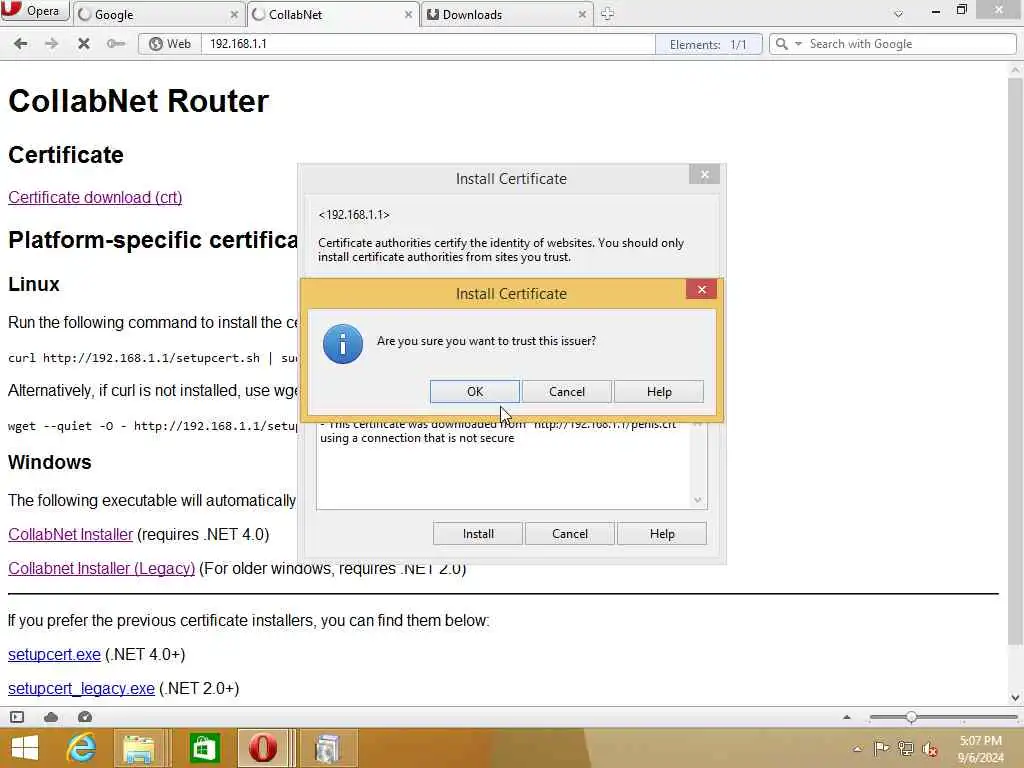Open a new tab with plus icon
Image resolution: width=1024 pixels, height=768 pixels.
[x=607, y=14]
